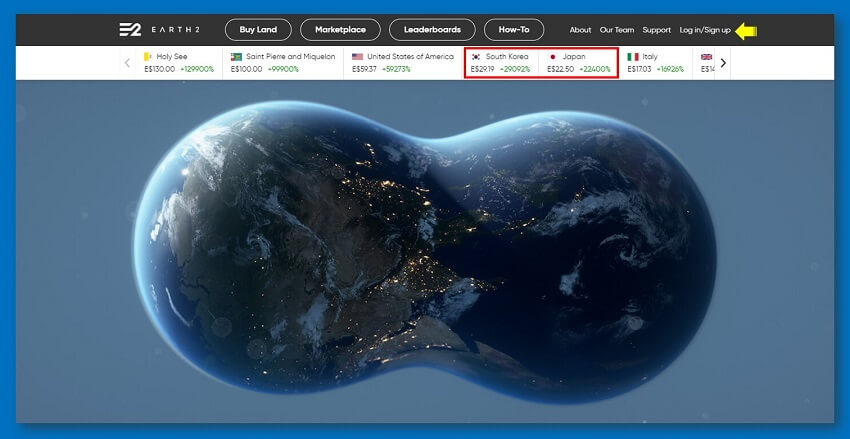Click the +59273% change value
The height and width of the screenshot is (439, 850).
click(396, 69)
